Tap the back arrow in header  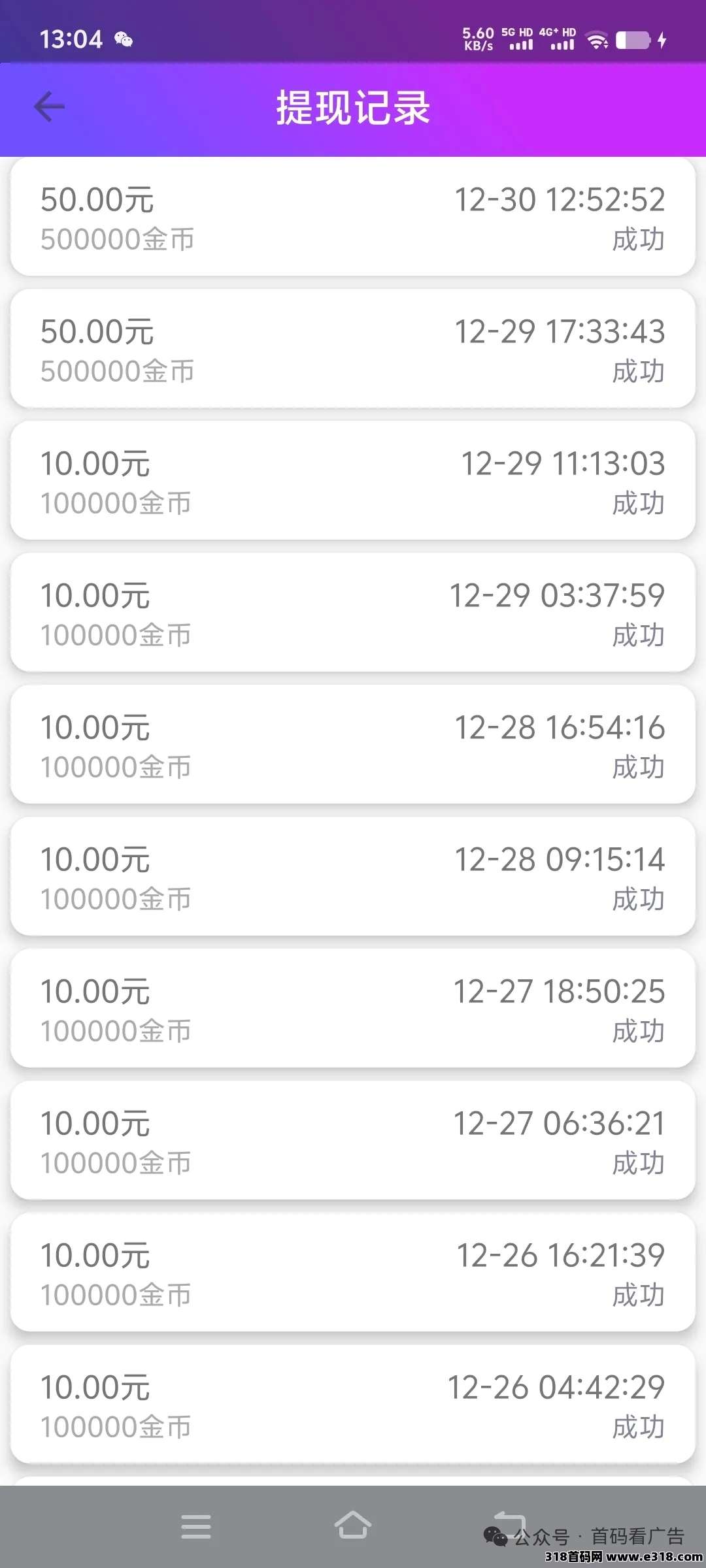pyautogui.click(x=50, y=107)
